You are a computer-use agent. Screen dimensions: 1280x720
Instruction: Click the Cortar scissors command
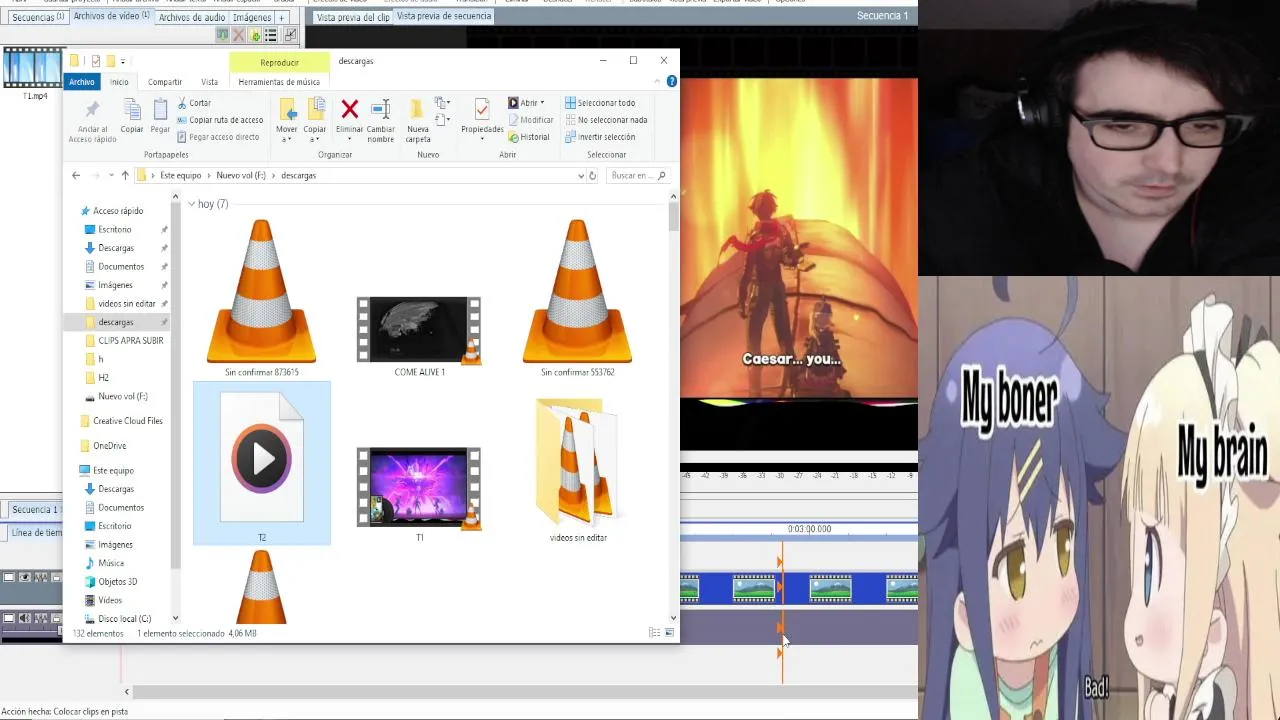[x=194, y=103]
